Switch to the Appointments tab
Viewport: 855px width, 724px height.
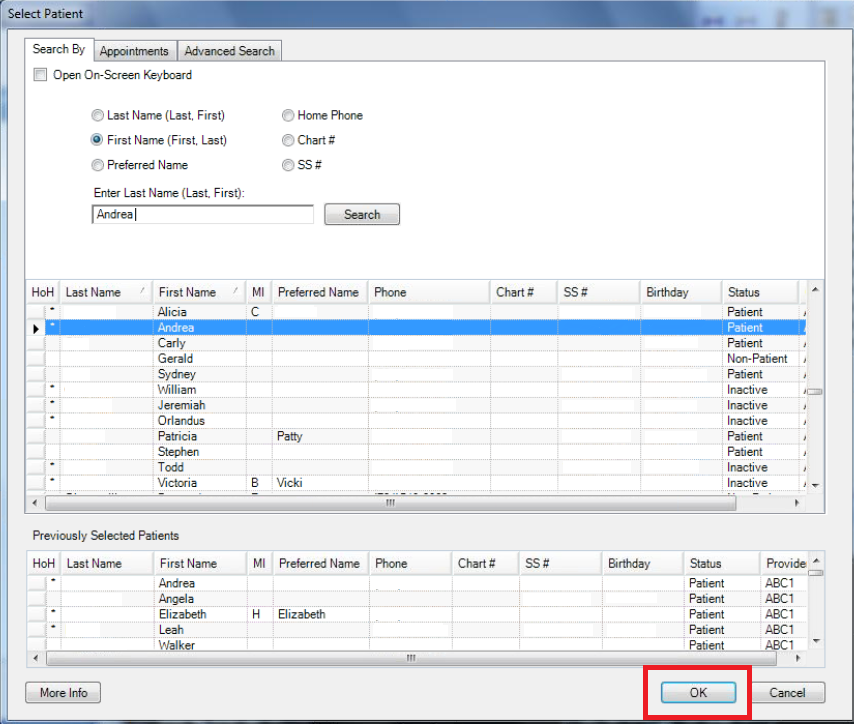coord(134,51)
